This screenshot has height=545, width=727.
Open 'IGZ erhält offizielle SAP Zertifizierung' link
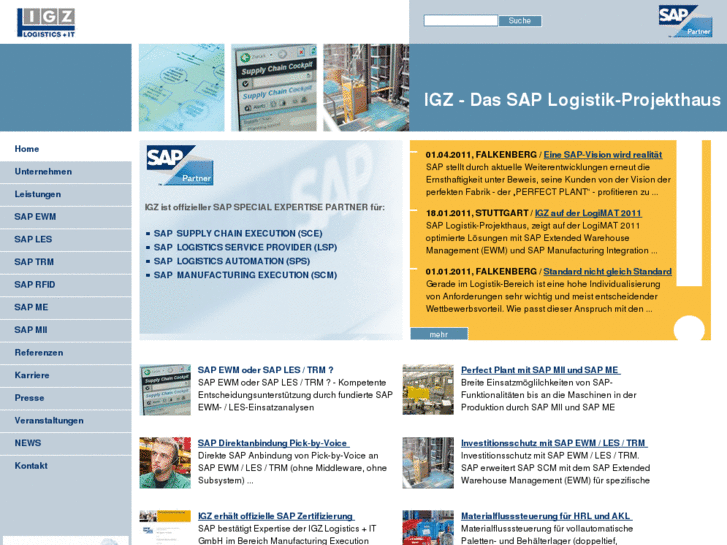pos(276,516)
